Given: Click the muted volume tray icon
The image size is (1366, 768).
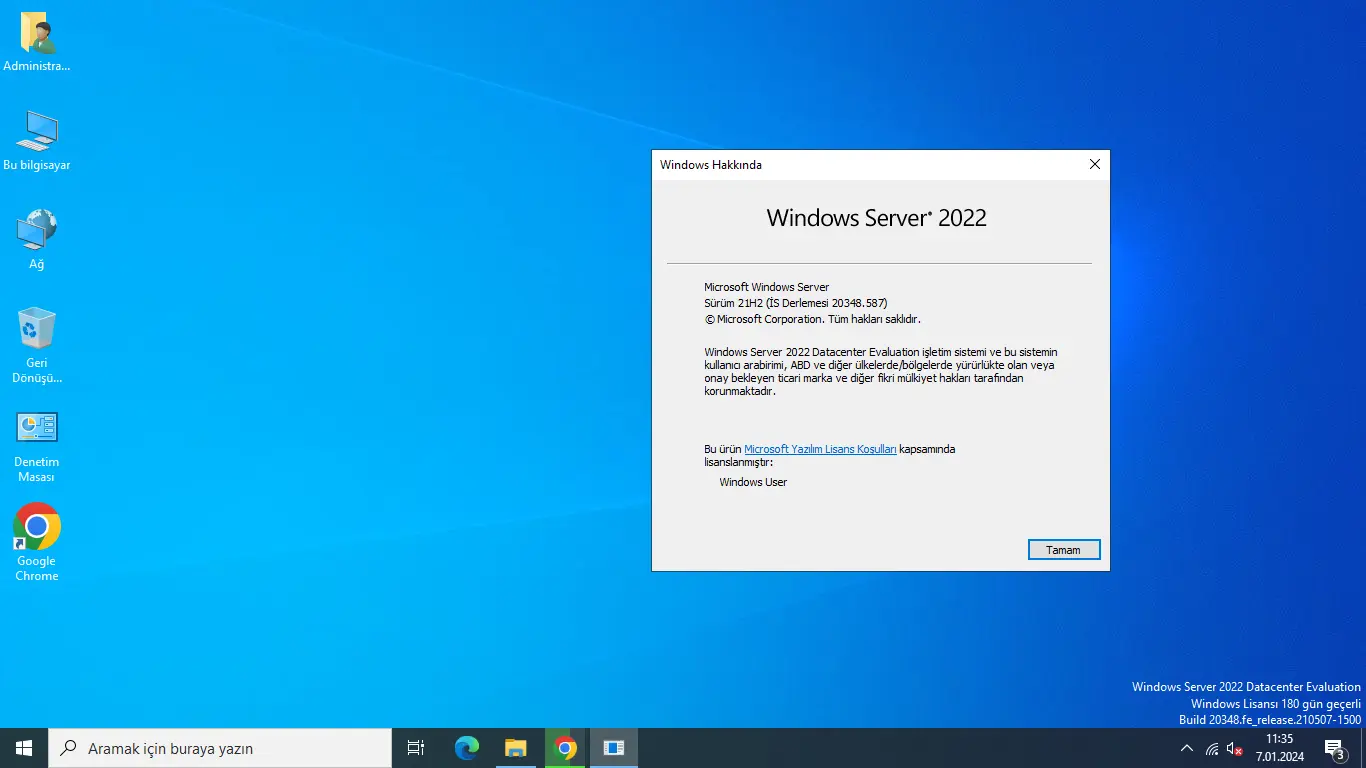Looking at the screenshot, I should (1235, 748).
